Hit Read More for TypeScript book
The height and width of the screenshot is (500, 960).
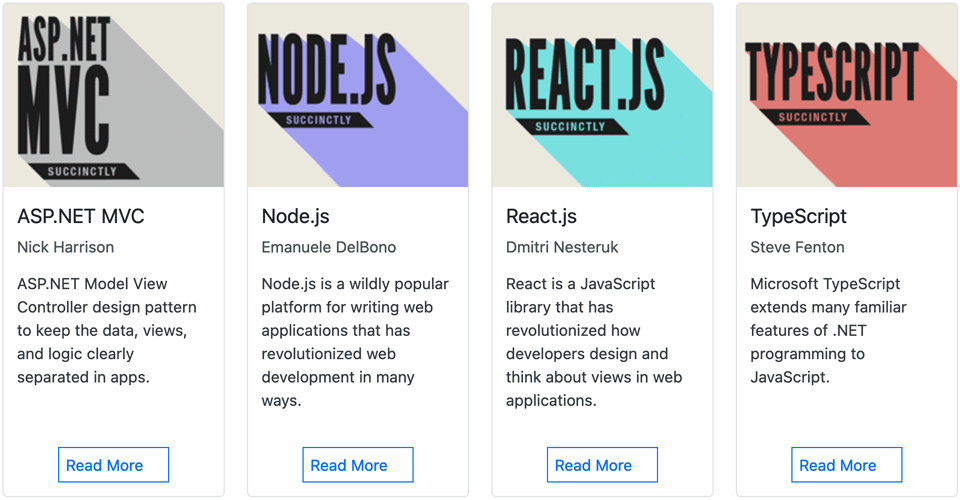coord(847,465)
